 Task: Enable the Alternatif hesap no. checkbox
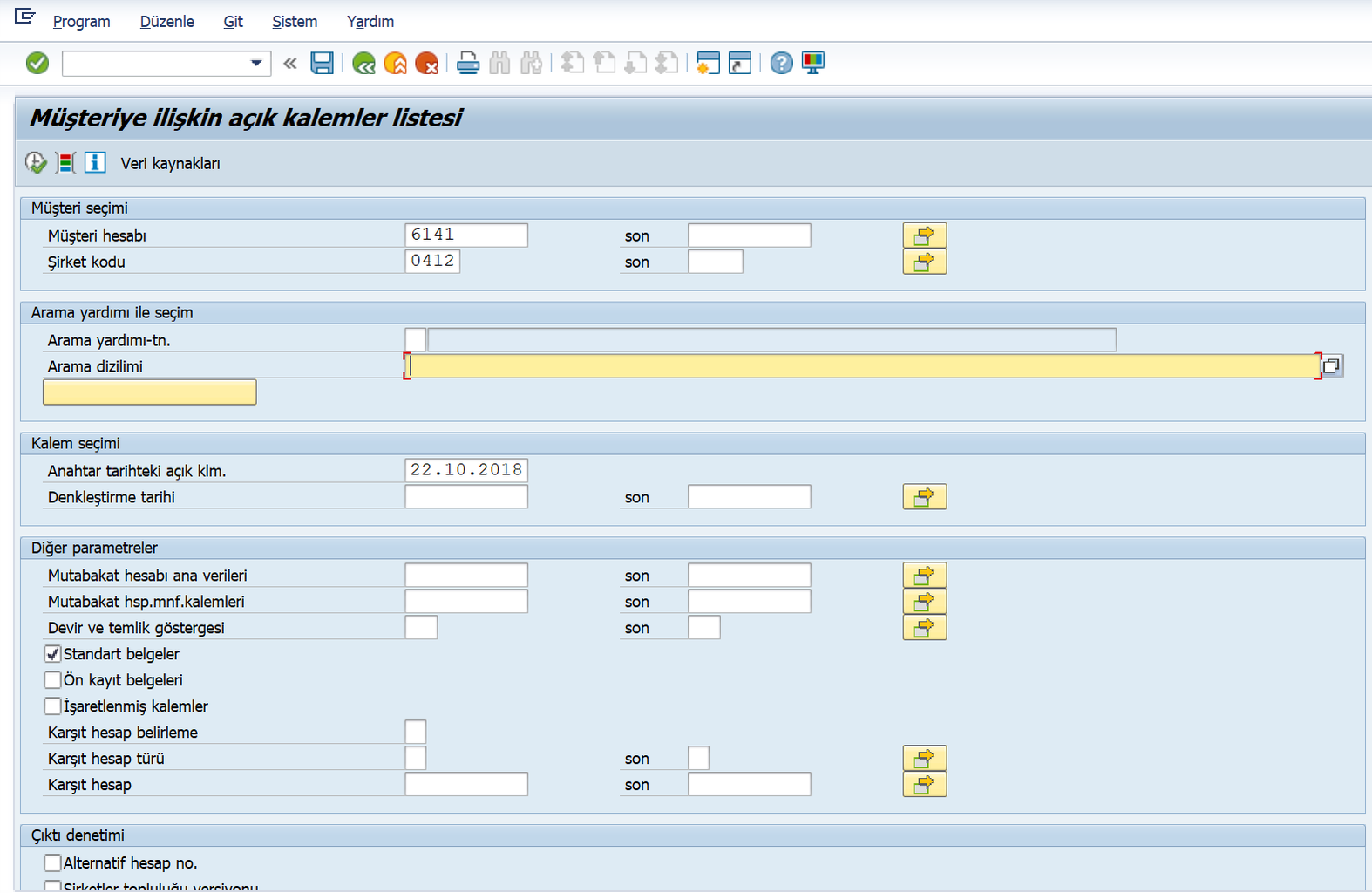pos(52,863)
